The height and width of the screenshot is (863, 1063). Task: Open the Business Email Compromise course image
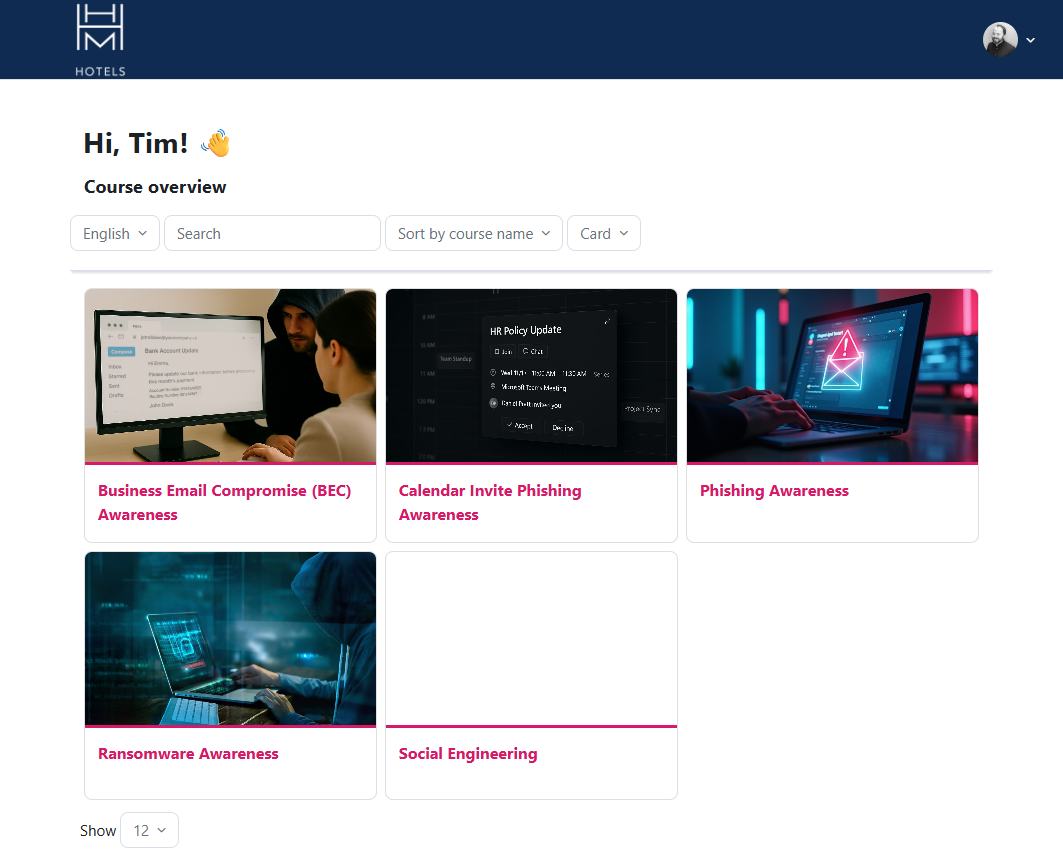[230, 376]
